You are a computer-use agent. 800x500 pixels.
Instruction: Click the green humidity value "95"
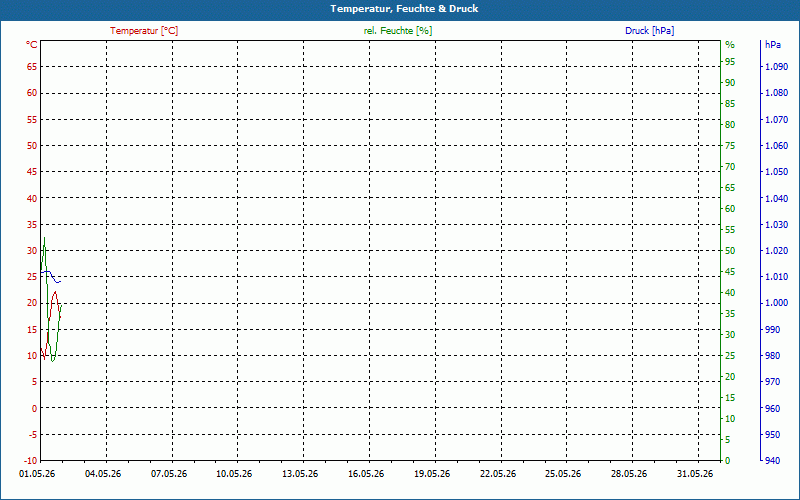coord(730,62)
